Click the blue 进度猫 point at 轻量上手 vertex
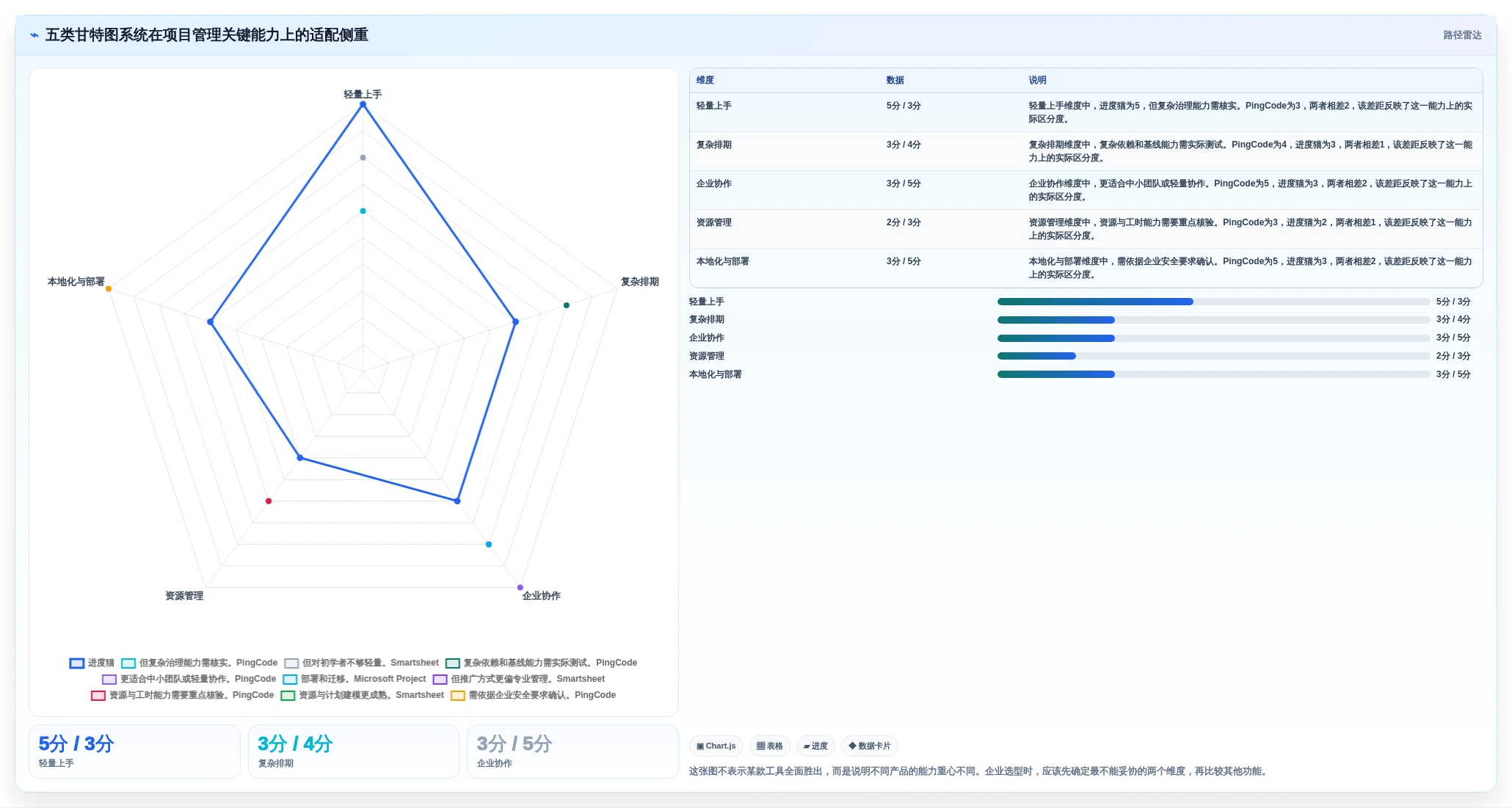 (363, 105)
